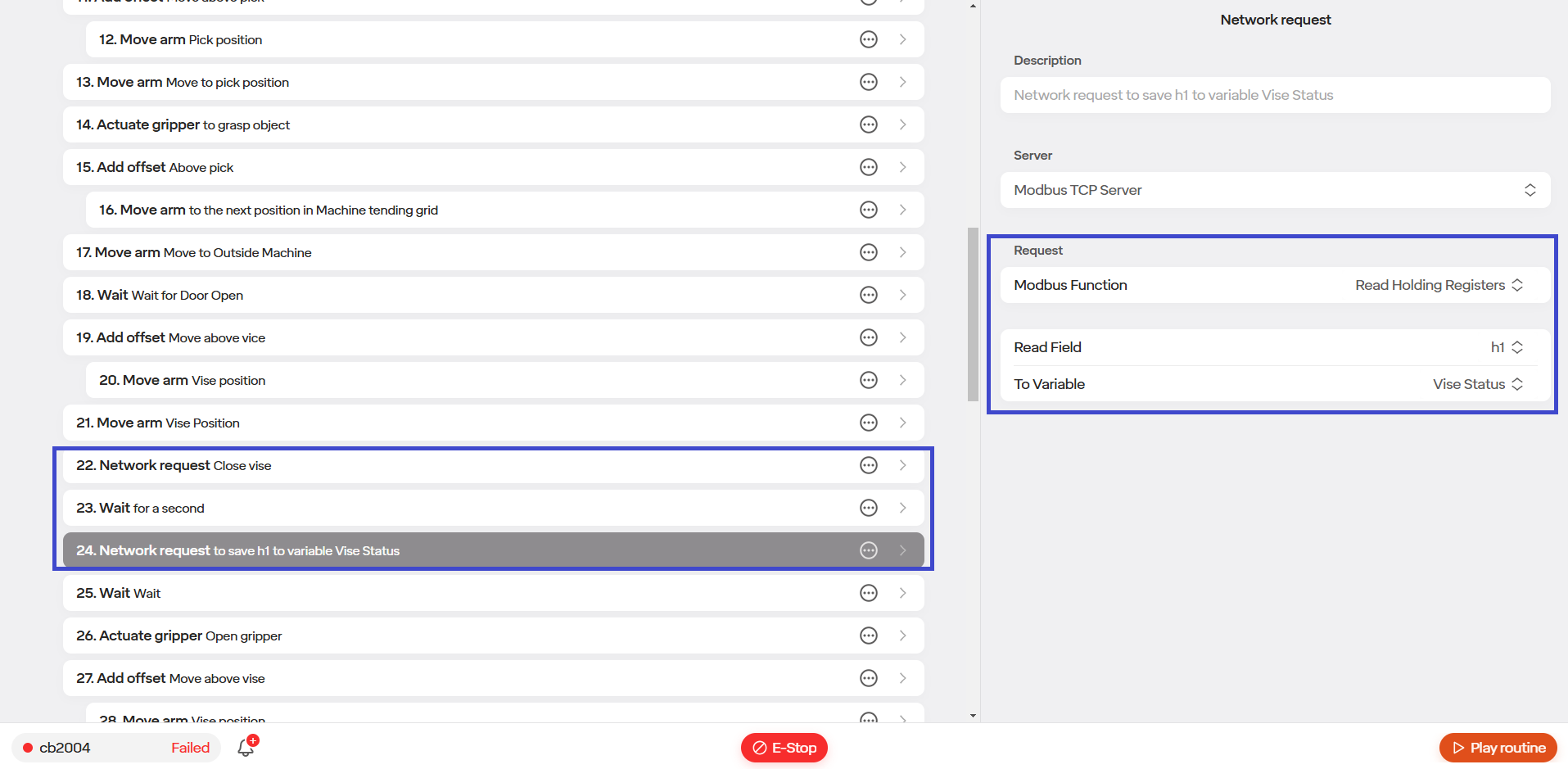Open options menu for step 16 Move arm
The image size is (1568, 769).
pyautogui.click(x=869, y=210)
